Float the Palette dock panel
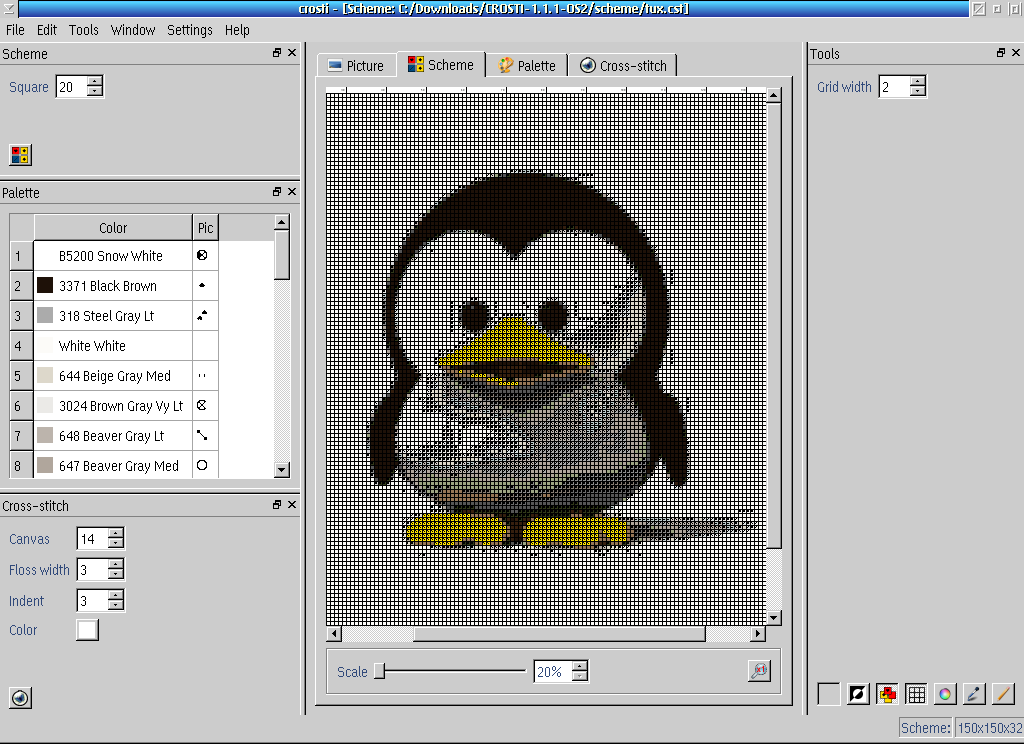 [x=277, y=191]
